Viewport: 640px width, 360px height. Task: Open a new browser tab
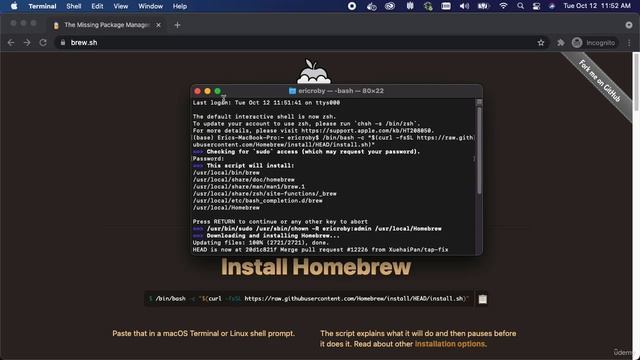point(177,25)
